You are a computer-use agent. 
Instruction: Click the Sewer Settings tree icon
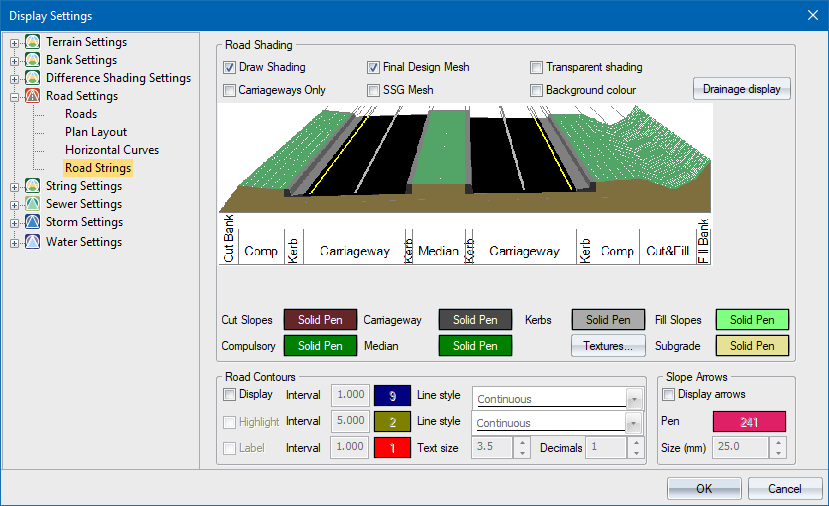[33, 204]
